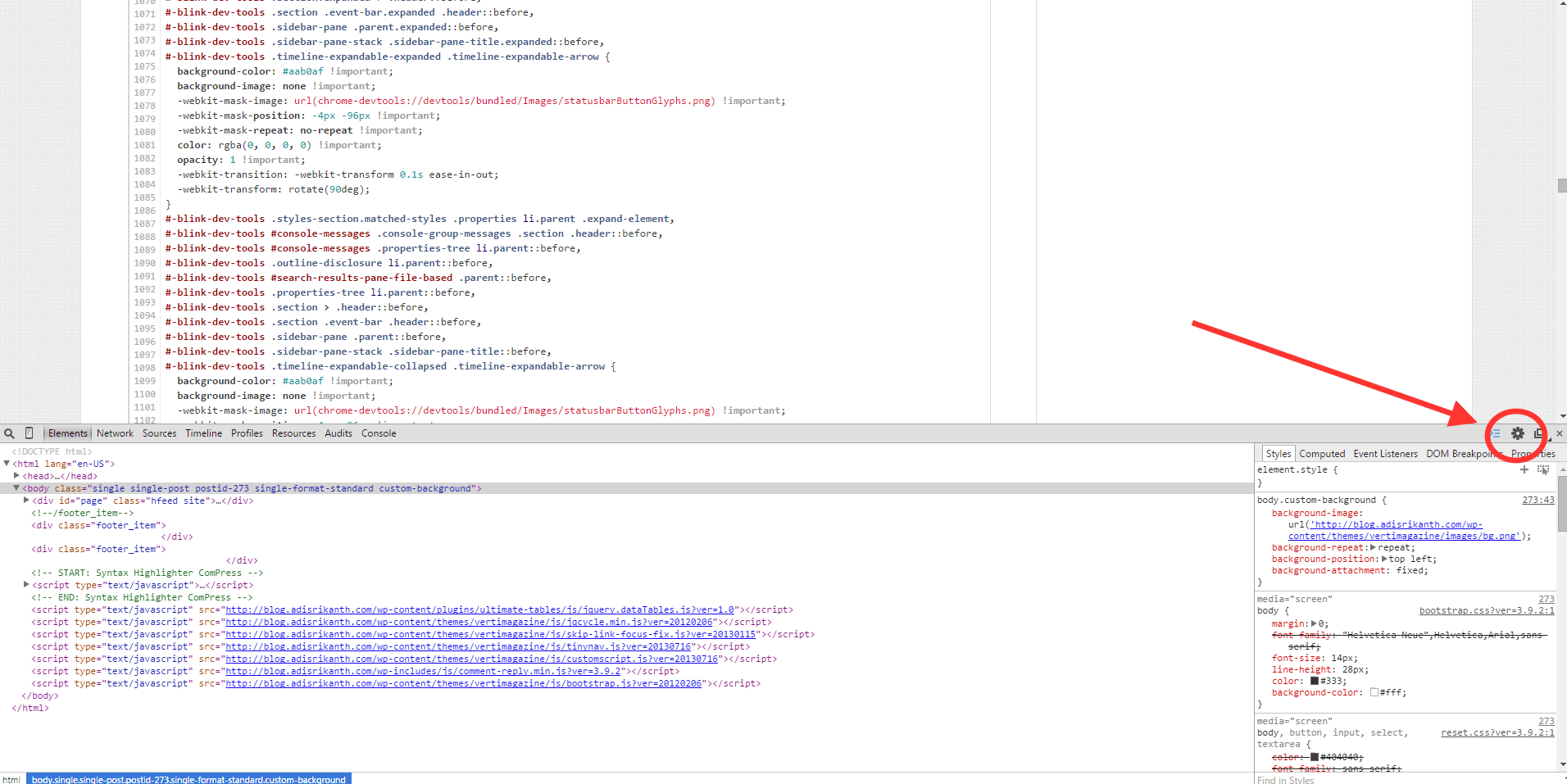
Task: Open skip-link-focus-fix.js script link
Action: [491, 634]
